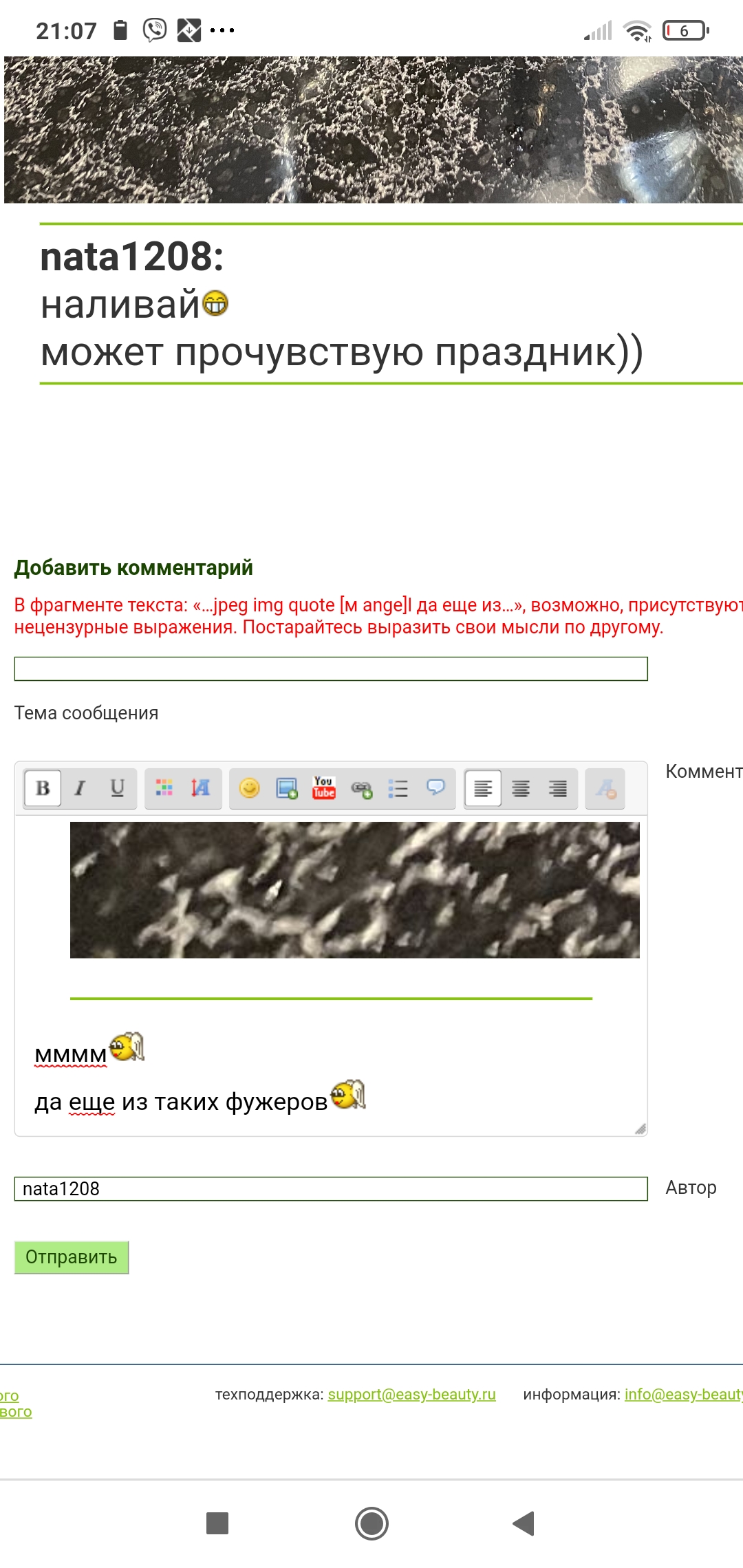Align text center
The width and height of the screenshot is (743, 1568).
pos(521,788)
